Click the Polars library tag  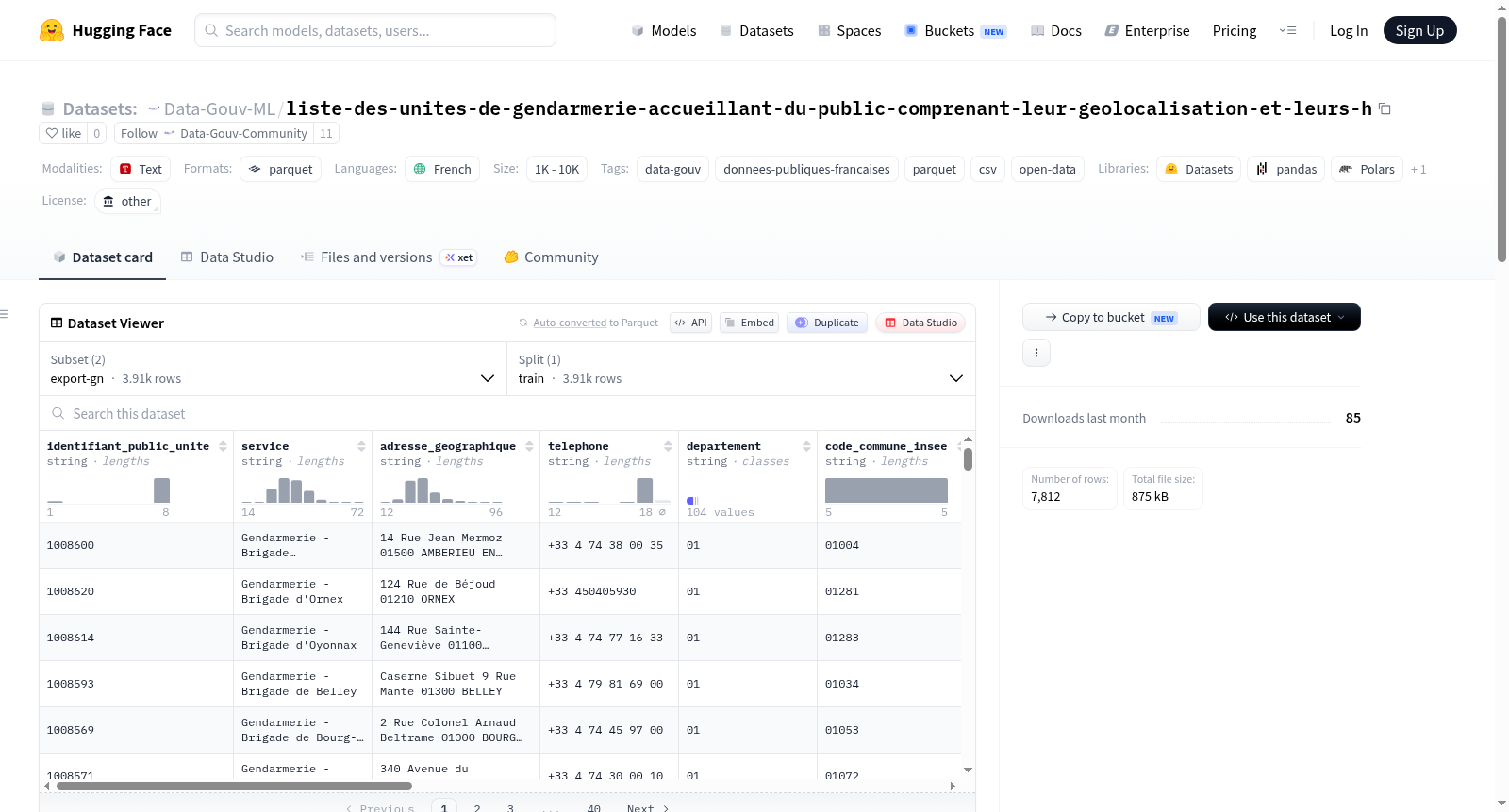point(1367,169)
